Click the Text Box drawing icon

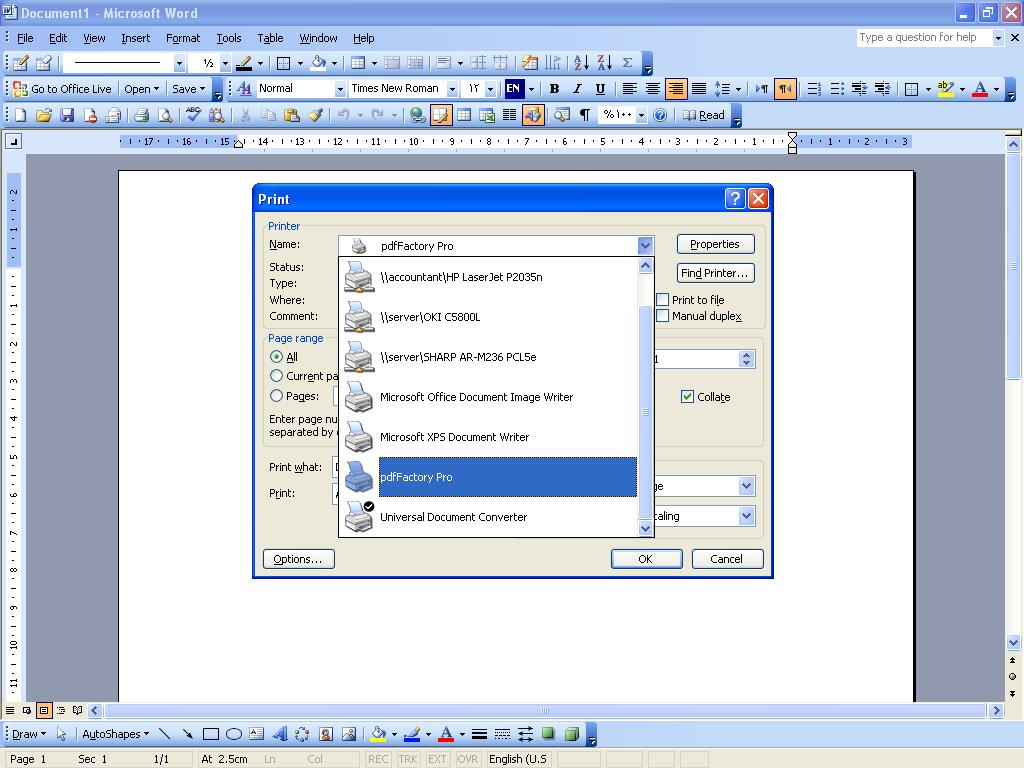click(257, 734)
